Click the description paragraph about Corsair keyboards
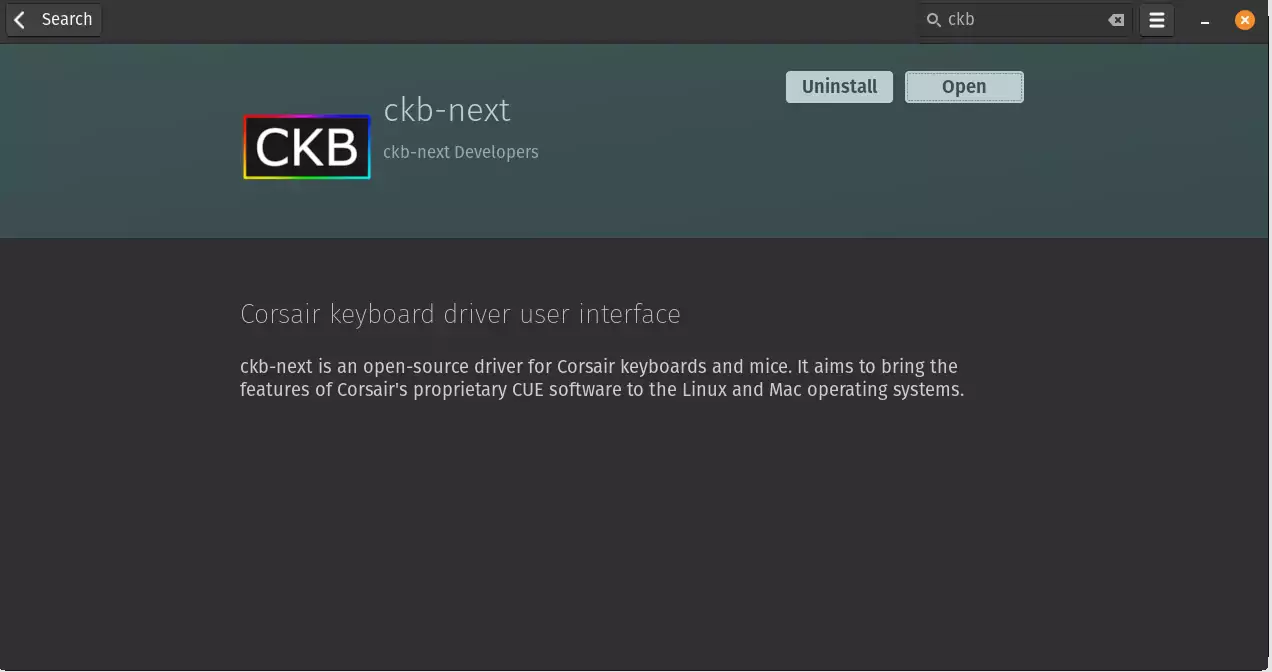The width and height of the screenshot is (1272, 672). (602, 378)
